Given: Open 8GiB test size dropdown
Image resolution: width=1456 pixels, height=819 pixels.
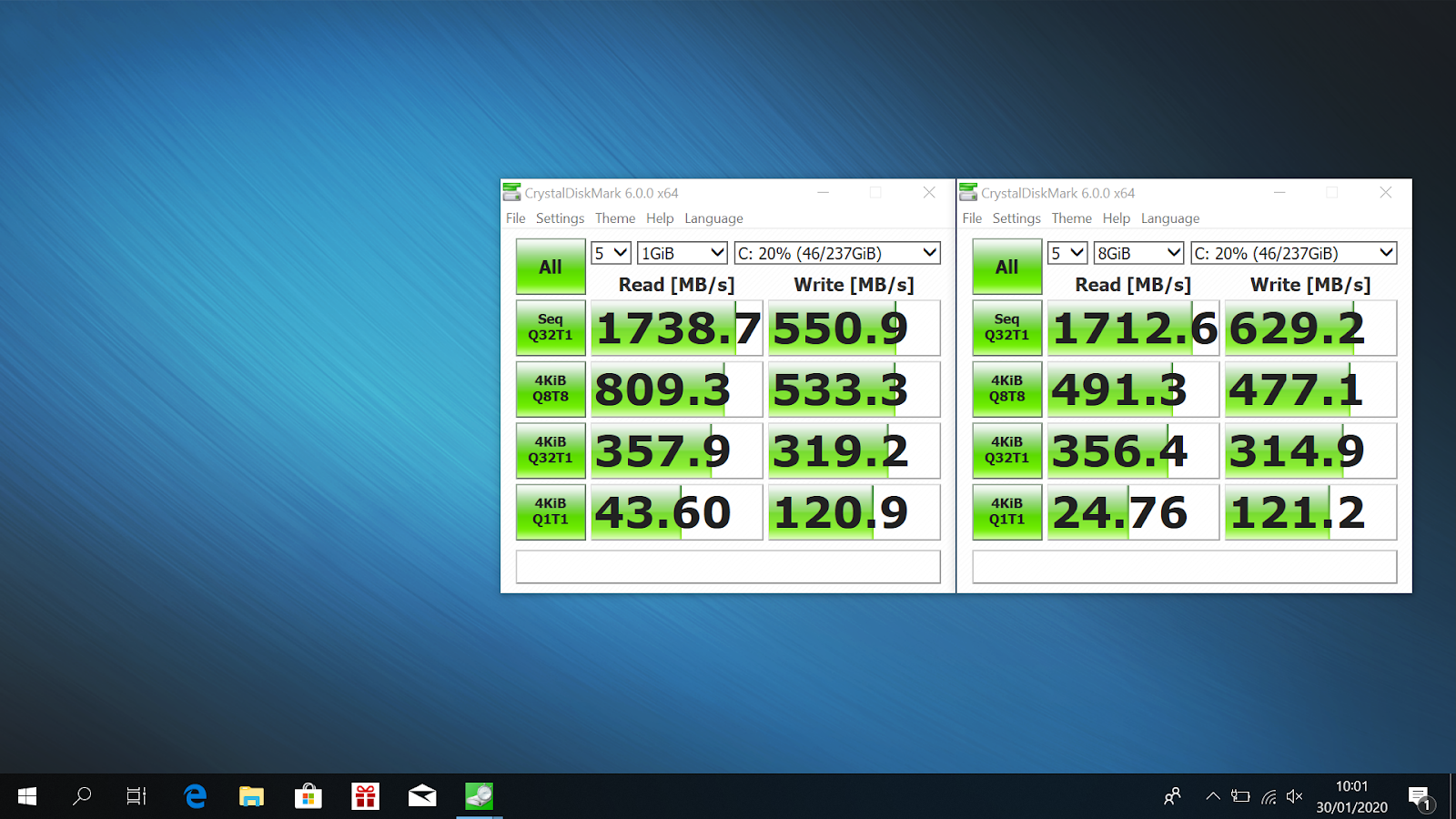Looking at the screenshot, I should coord(1139,253).
